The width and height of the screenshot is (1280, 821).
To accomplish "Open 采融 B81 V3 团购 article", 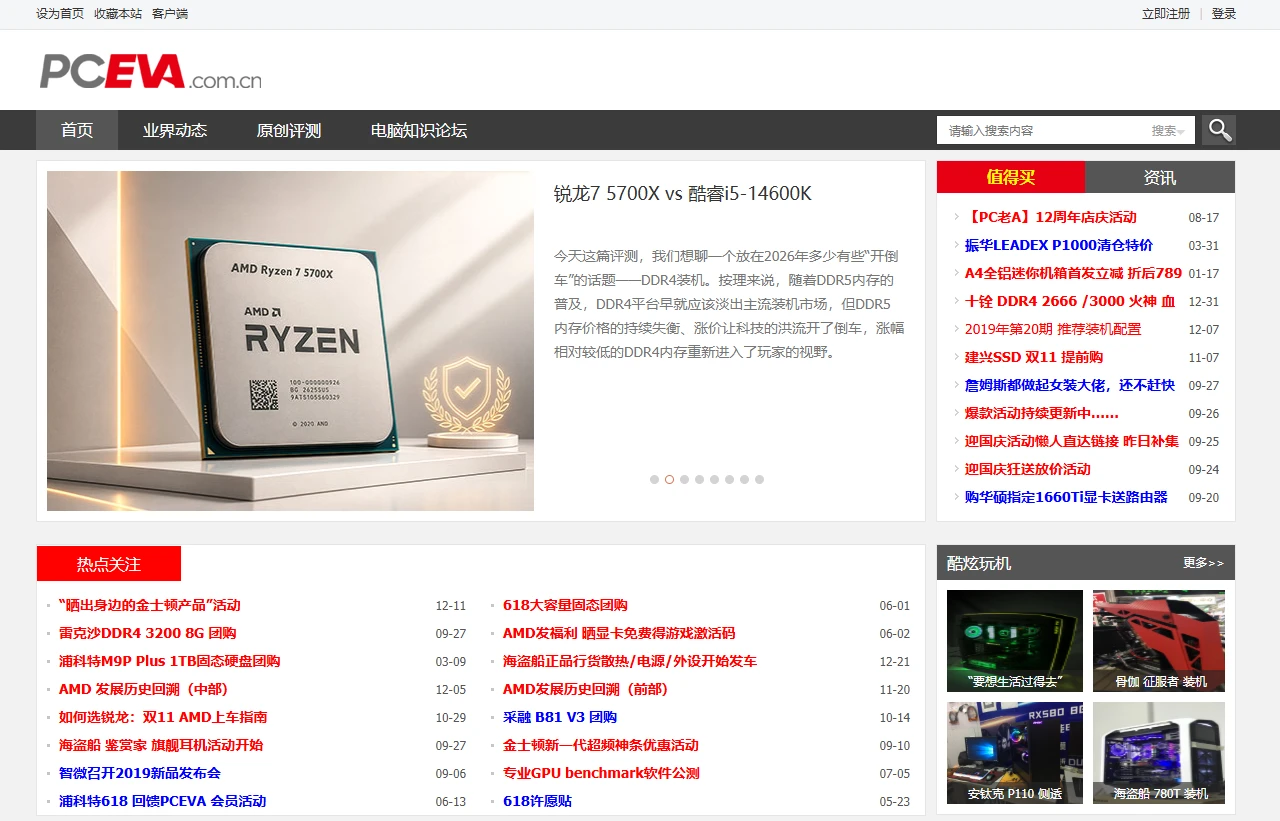I will click(560, 717).
